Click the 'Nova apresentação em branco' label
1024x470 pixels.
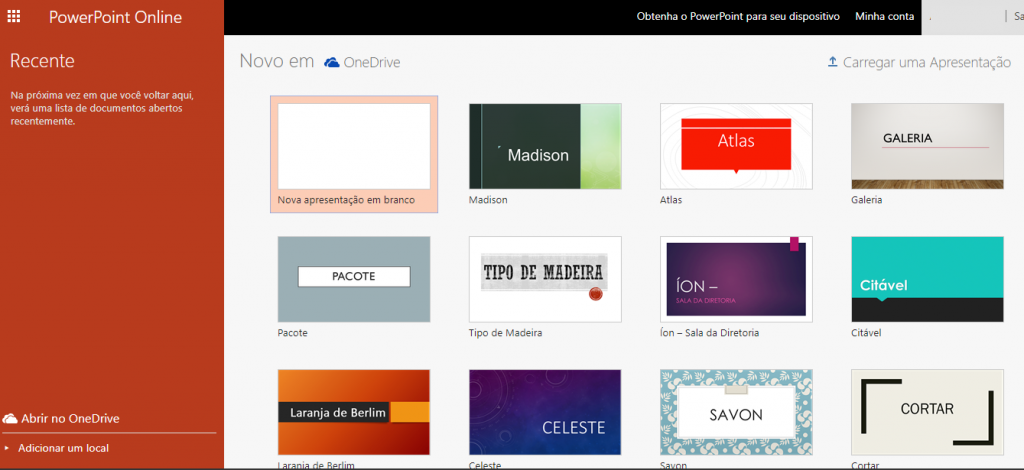[x=346, y=200]
